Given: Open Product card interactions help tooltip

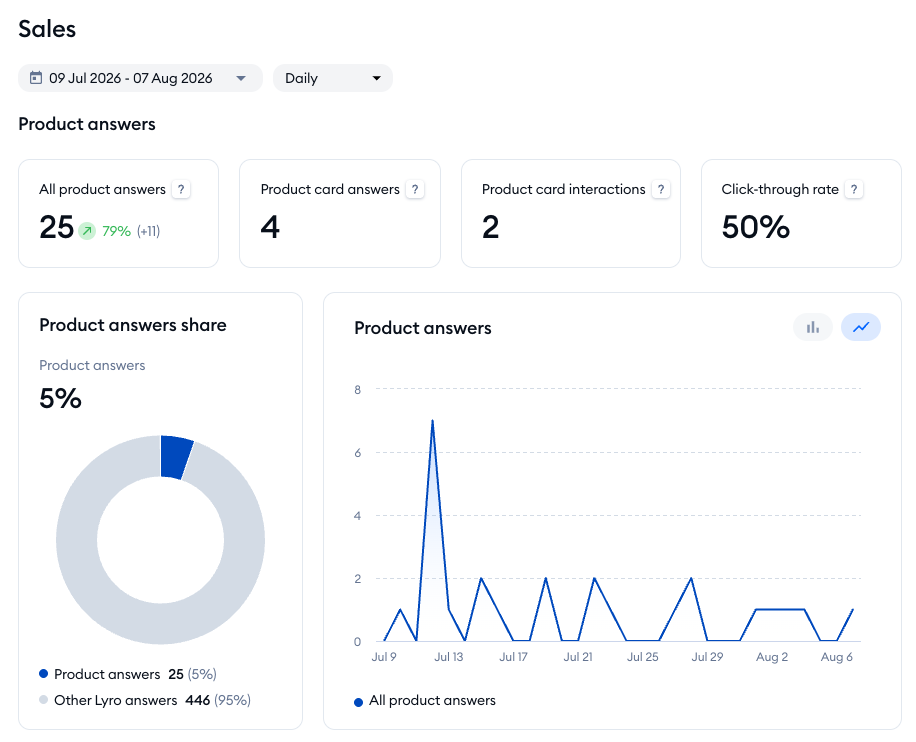Looking at the screenshot, I should click(x=661, y=189).
